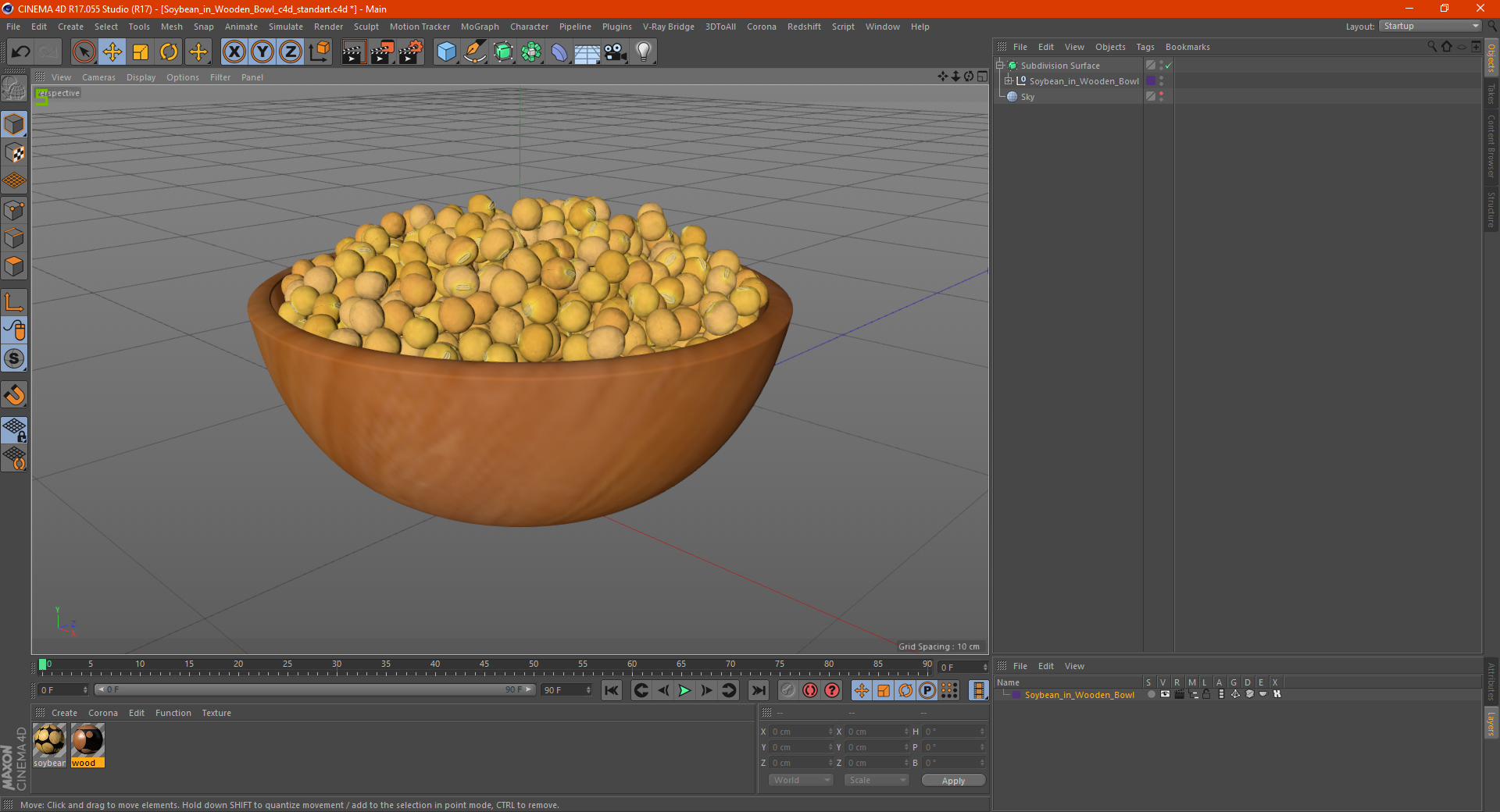Click the Subdivision Surface generator icon
Screen dimensions: 1500x812
tap(503, 52)
